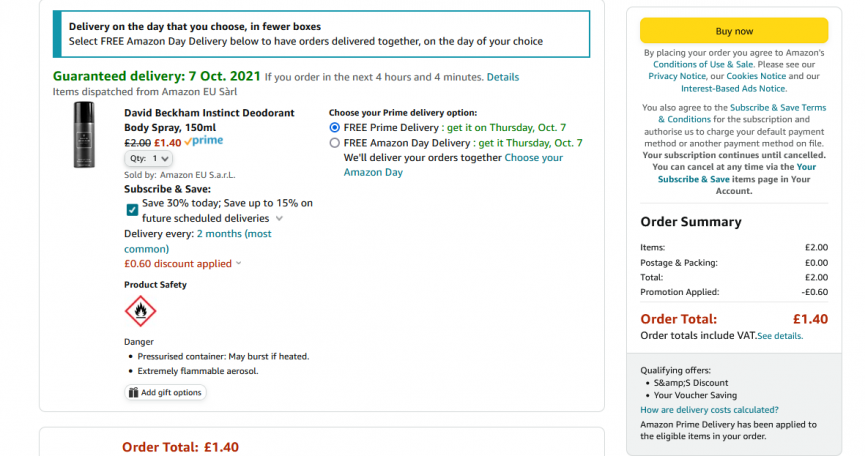Click the flammable hazard warning icon

point(140,311)
